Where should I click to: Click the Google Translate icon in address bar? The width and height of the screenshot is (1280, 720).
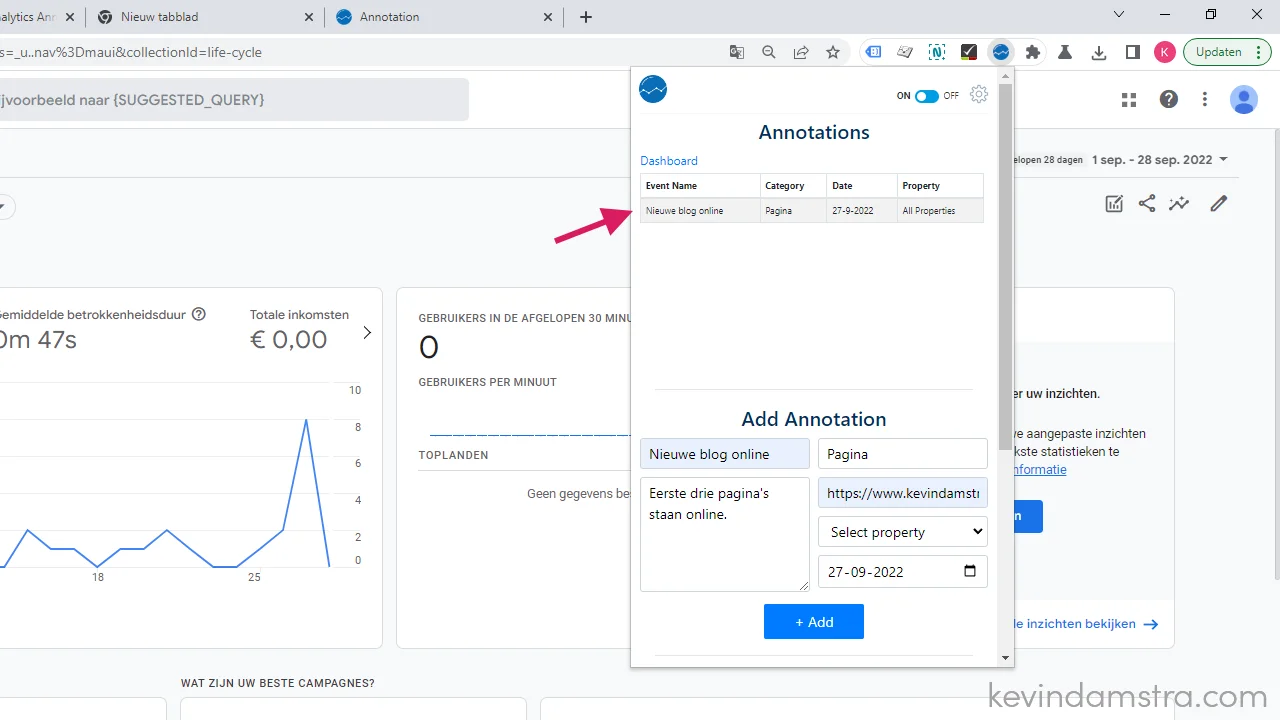pos(737,52)
